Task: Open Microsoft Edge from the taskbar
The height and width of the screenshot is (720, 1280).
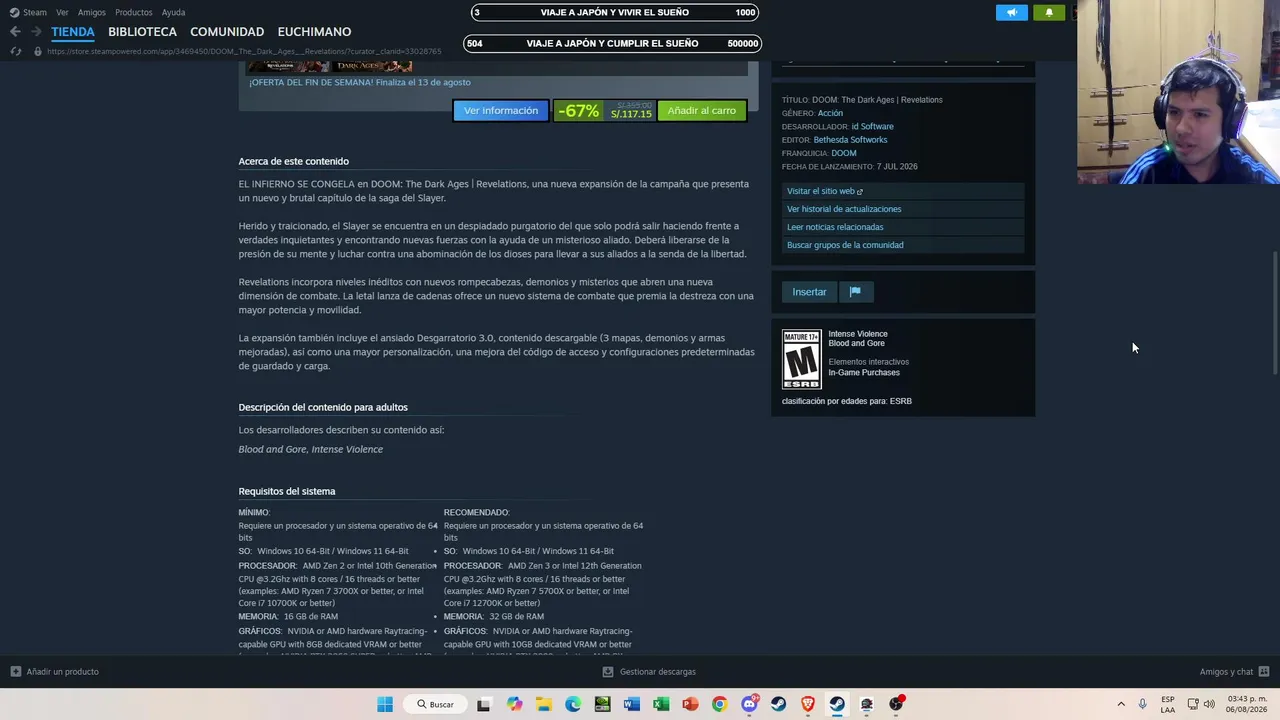Action: coord(573,704)
